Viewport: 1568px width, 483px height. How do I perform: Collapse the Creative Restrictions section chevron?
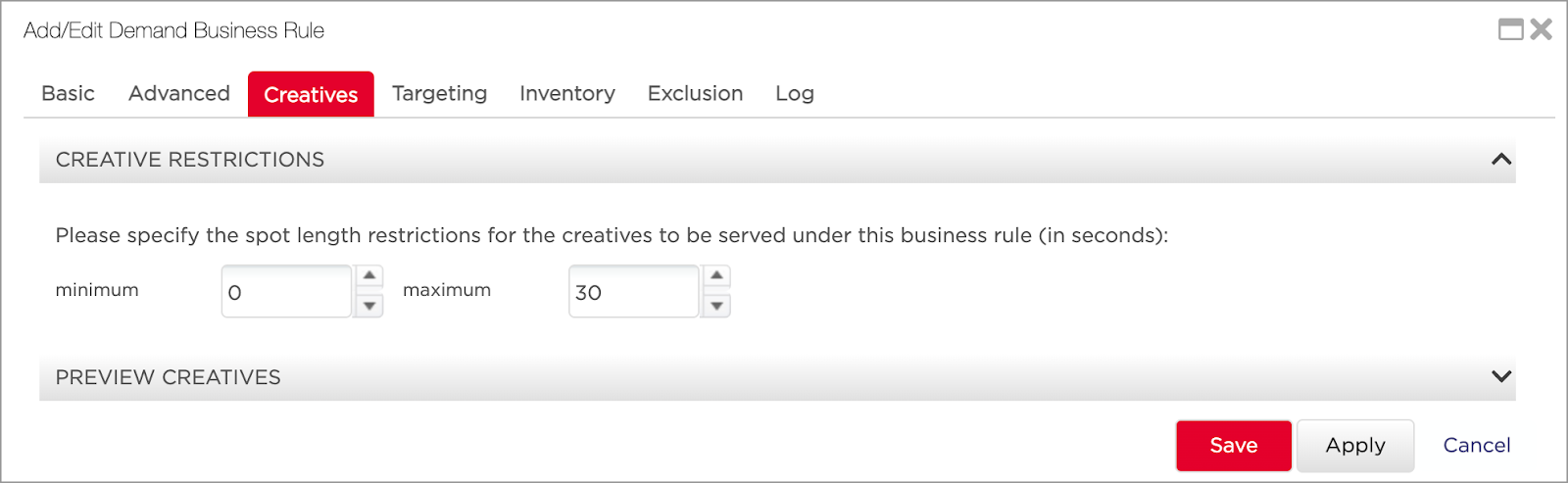coord(1500,159)
